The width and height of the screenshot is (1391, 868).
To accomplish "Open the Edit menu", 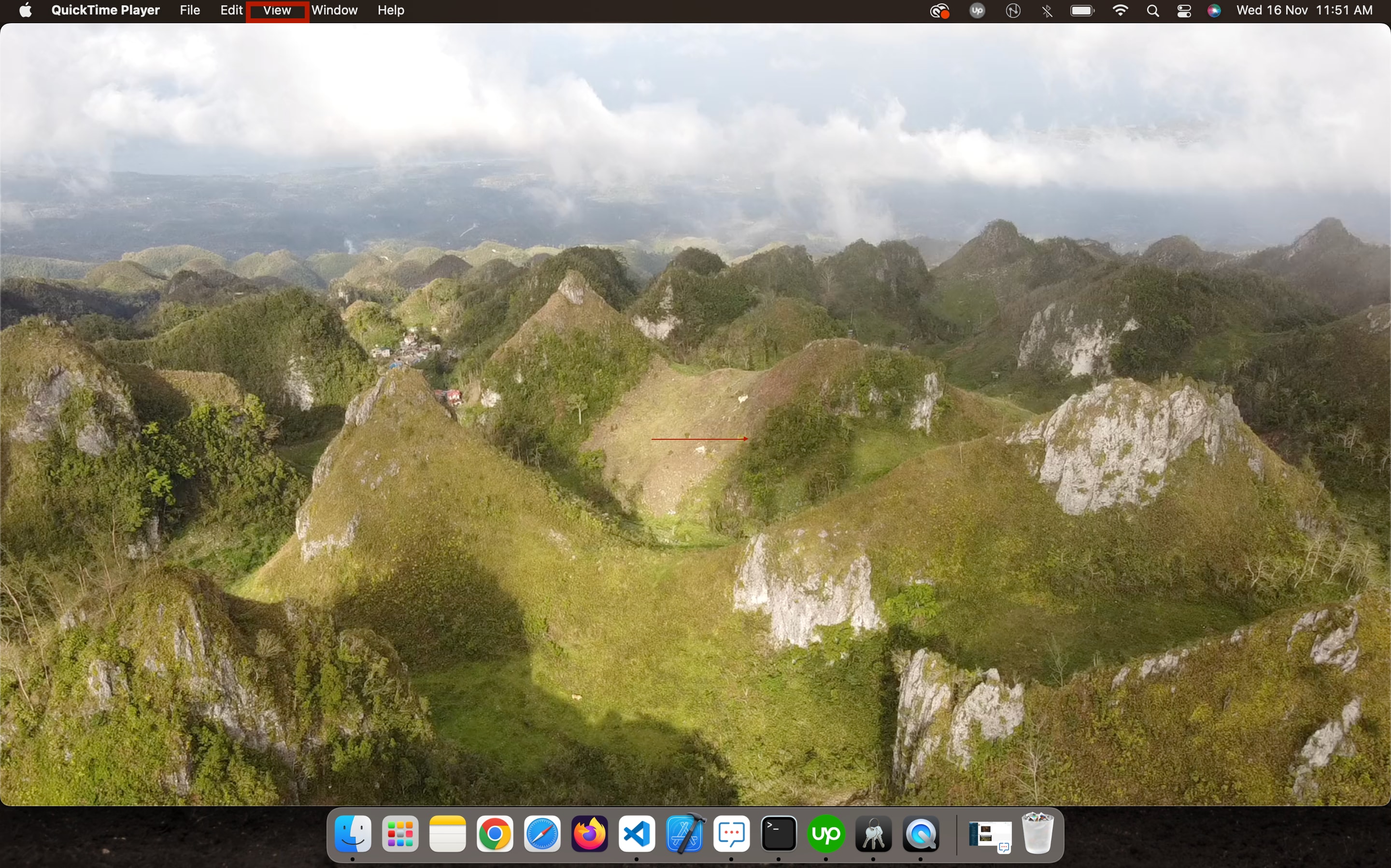I will 231,10.
